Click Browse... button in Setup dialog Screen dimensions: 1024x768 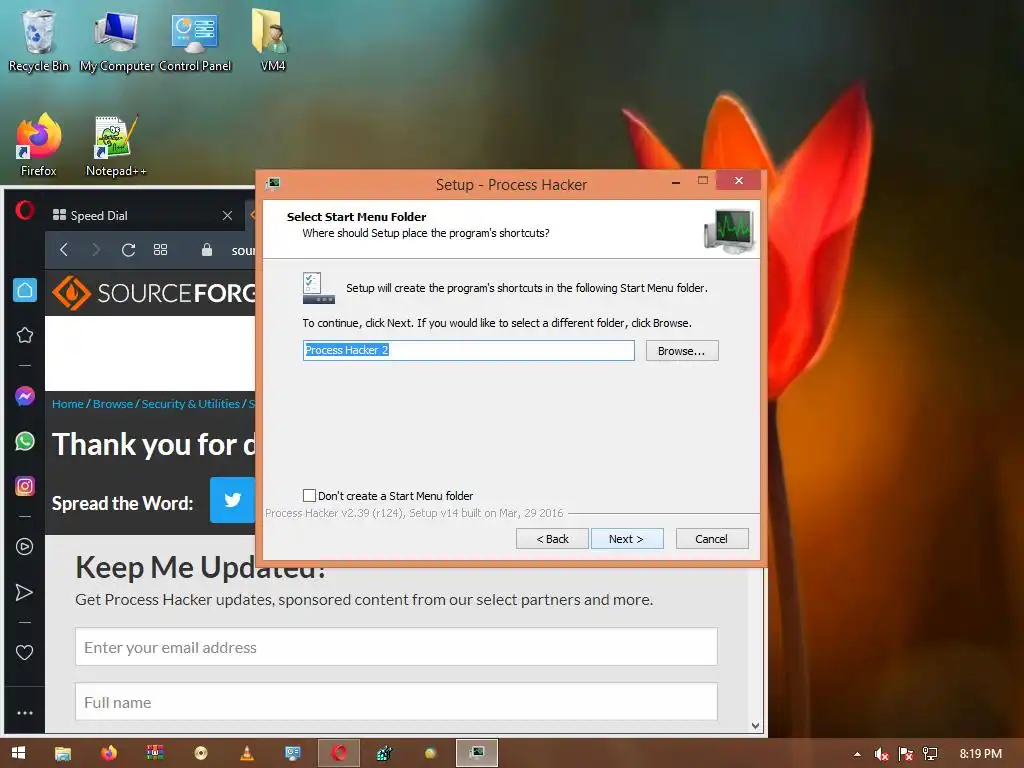coord(682,351)
